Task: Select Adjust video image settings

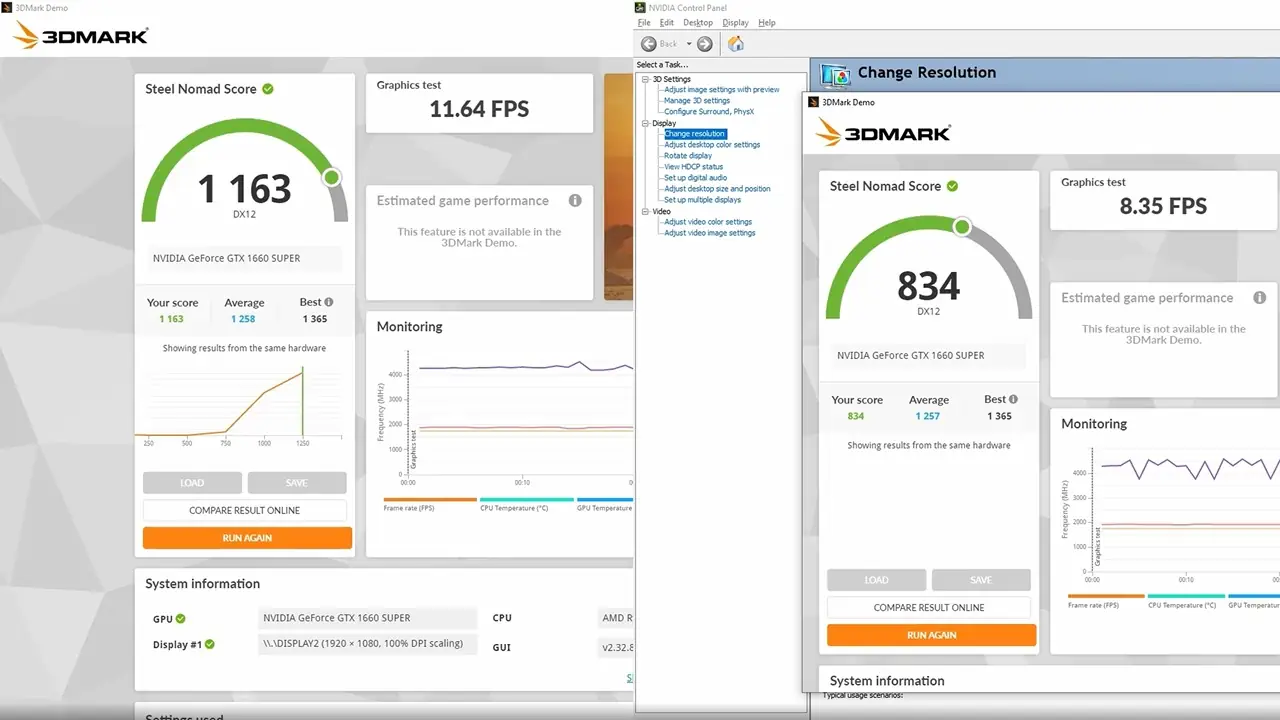Action: pos(710,233)
